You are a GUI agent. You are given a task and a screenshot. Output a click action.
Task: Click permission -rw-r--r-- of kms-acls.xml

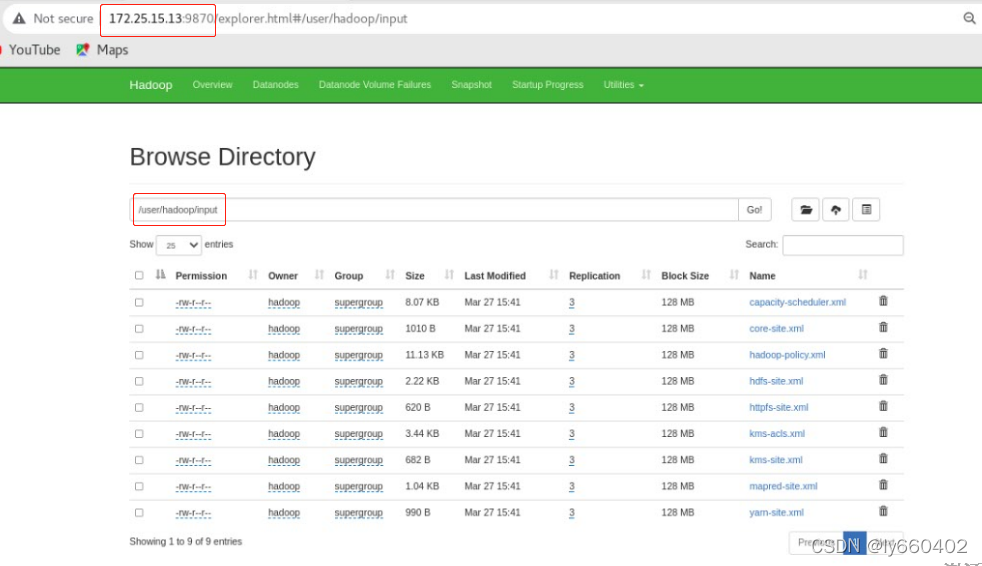pos(194,434)
